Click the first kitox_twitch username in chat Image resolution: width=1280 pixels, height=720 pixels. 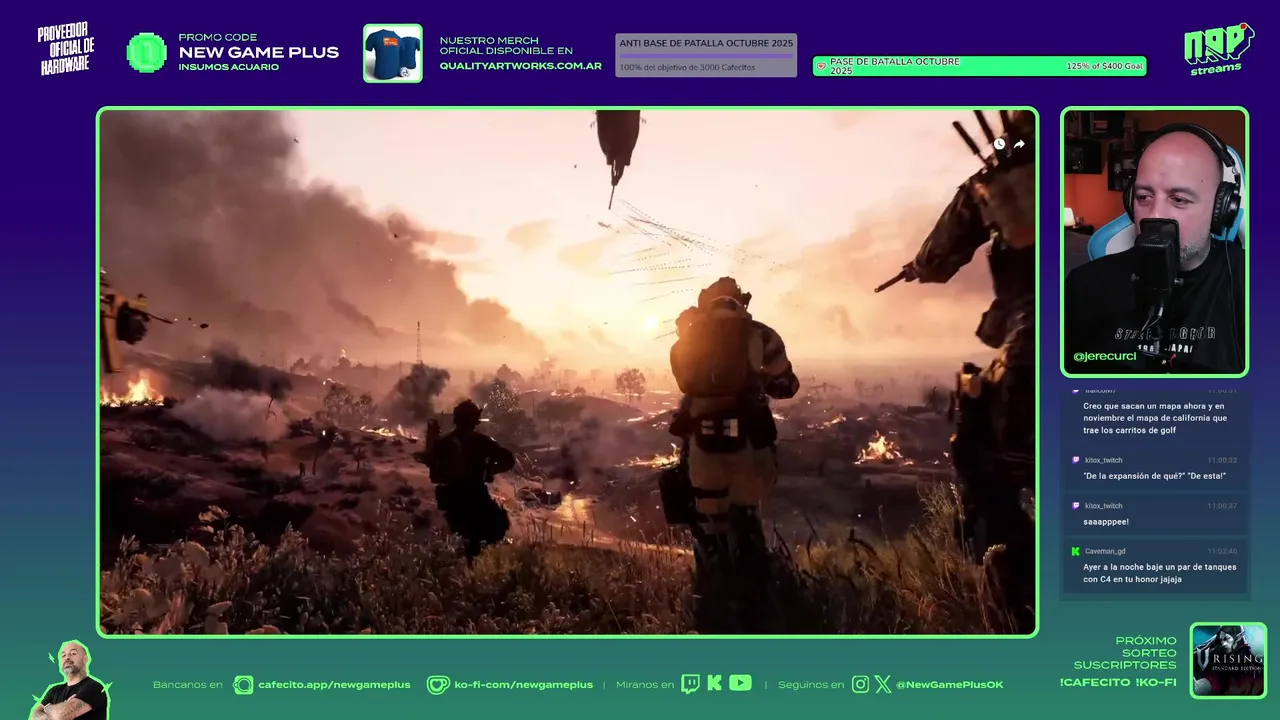pos(1104,461)
